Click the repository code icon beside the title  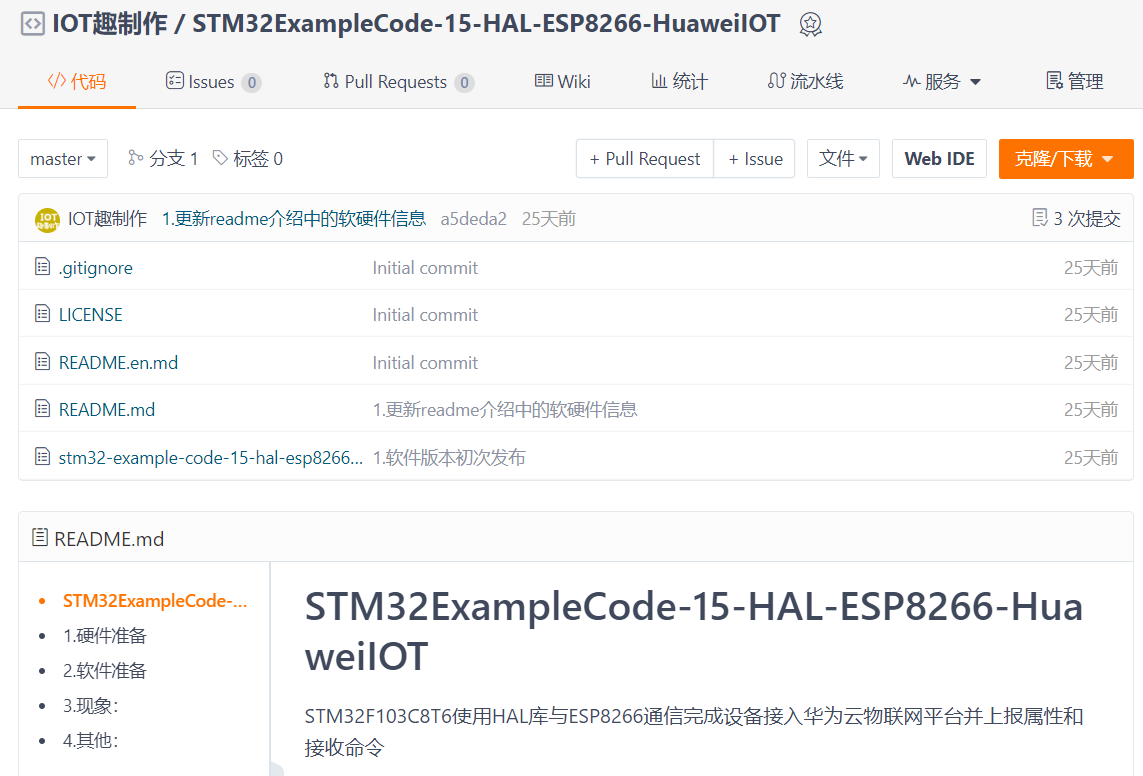pyautogui.click(x=32, y=24)
